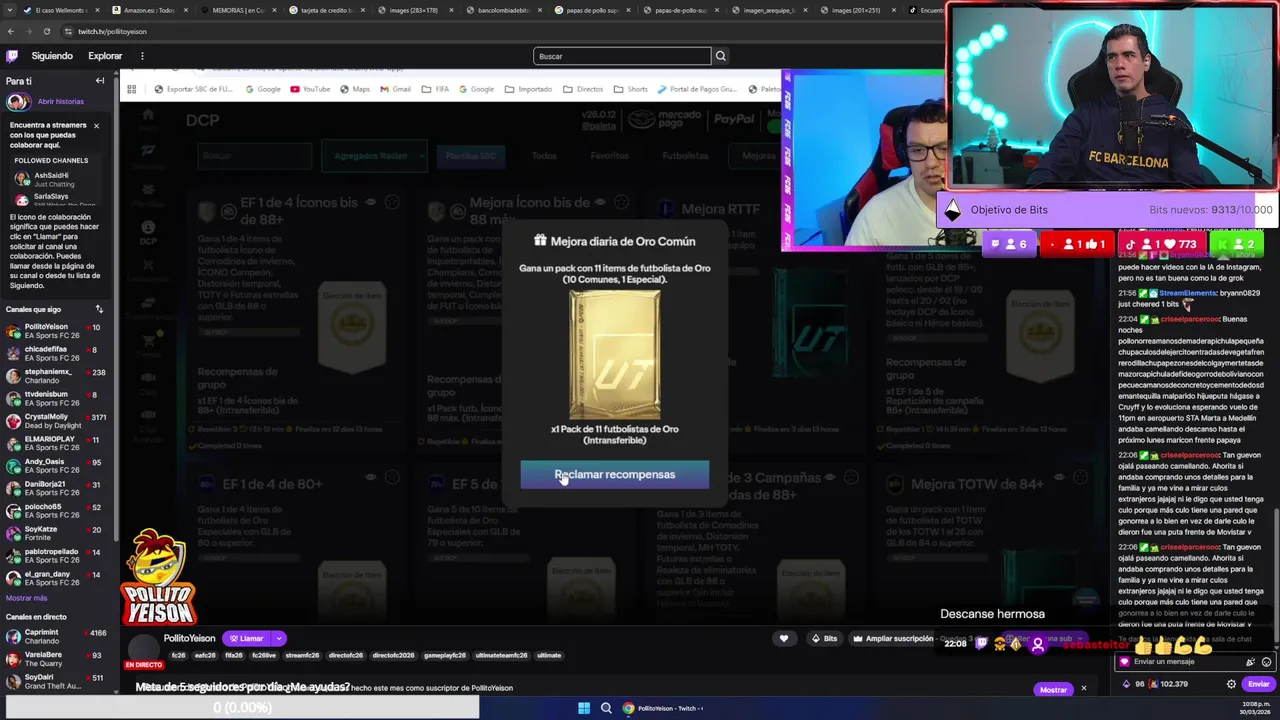The width and height of the screenshot is (1280, 720).
Task: Click the gold pack image in the reward popup
Action: click(614, 357)
